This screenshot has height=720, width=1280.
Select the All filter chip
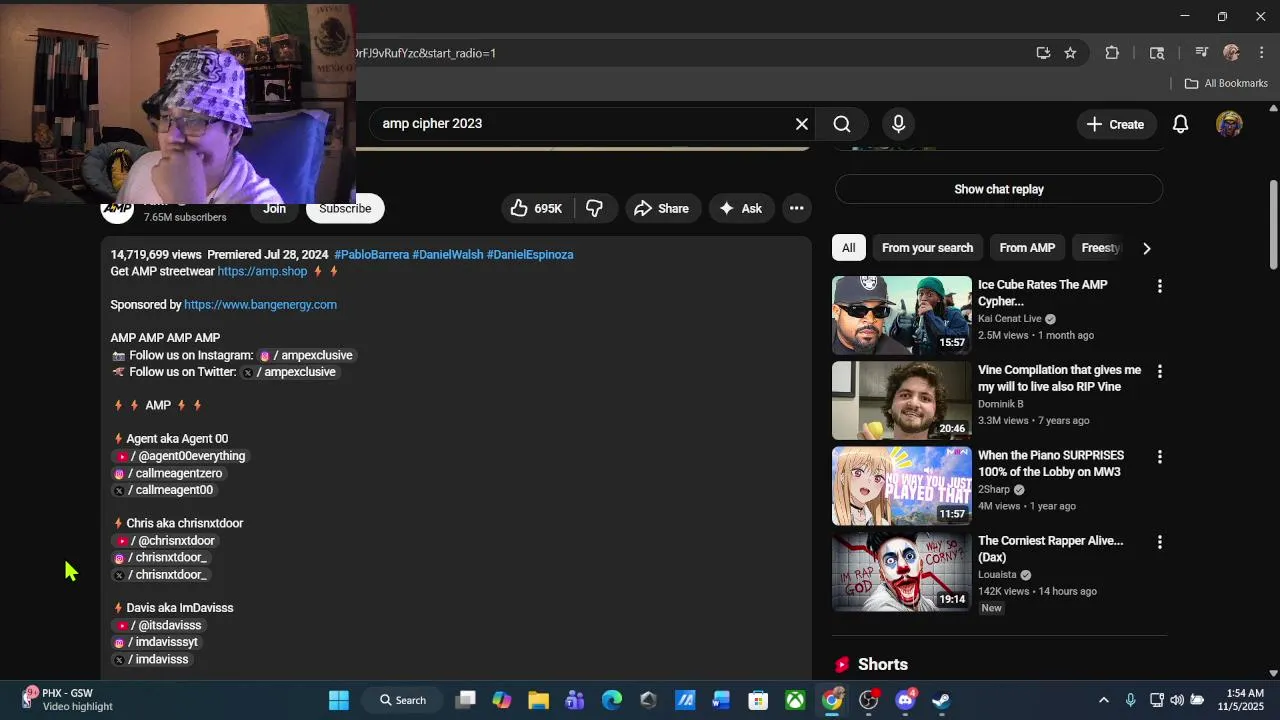848,248
